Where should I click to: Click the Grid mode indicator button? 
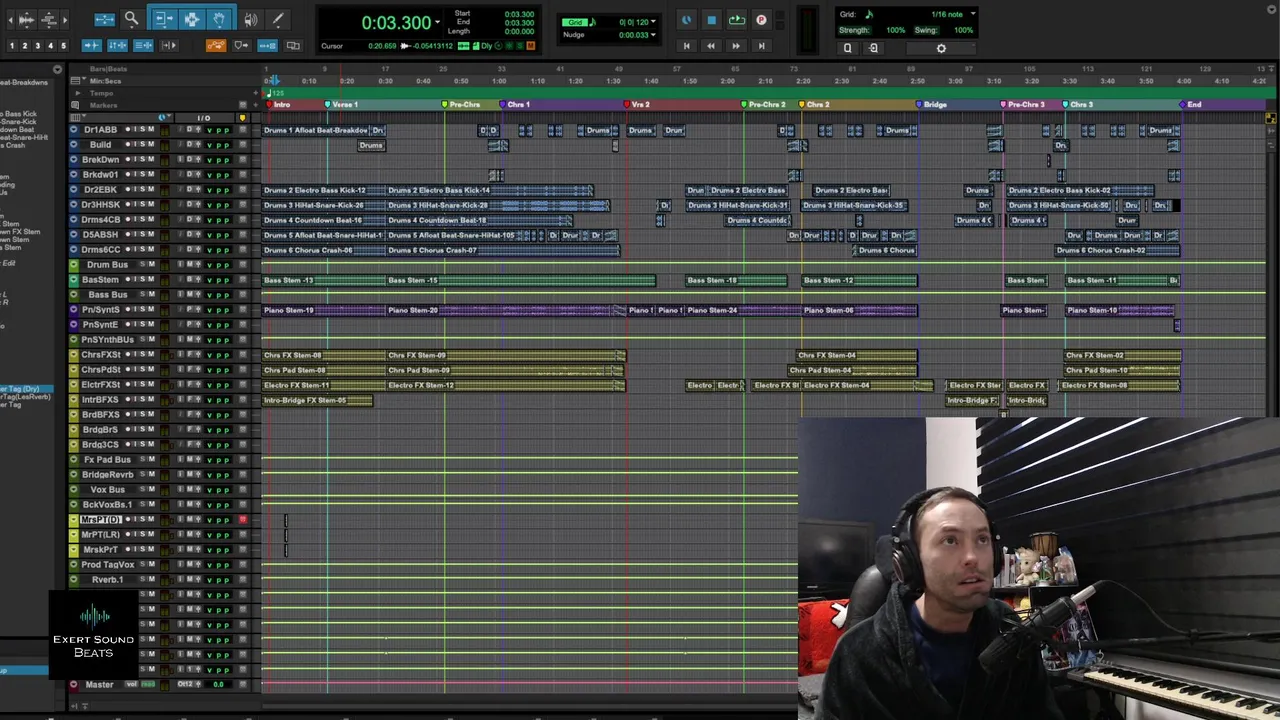[574, 22]
